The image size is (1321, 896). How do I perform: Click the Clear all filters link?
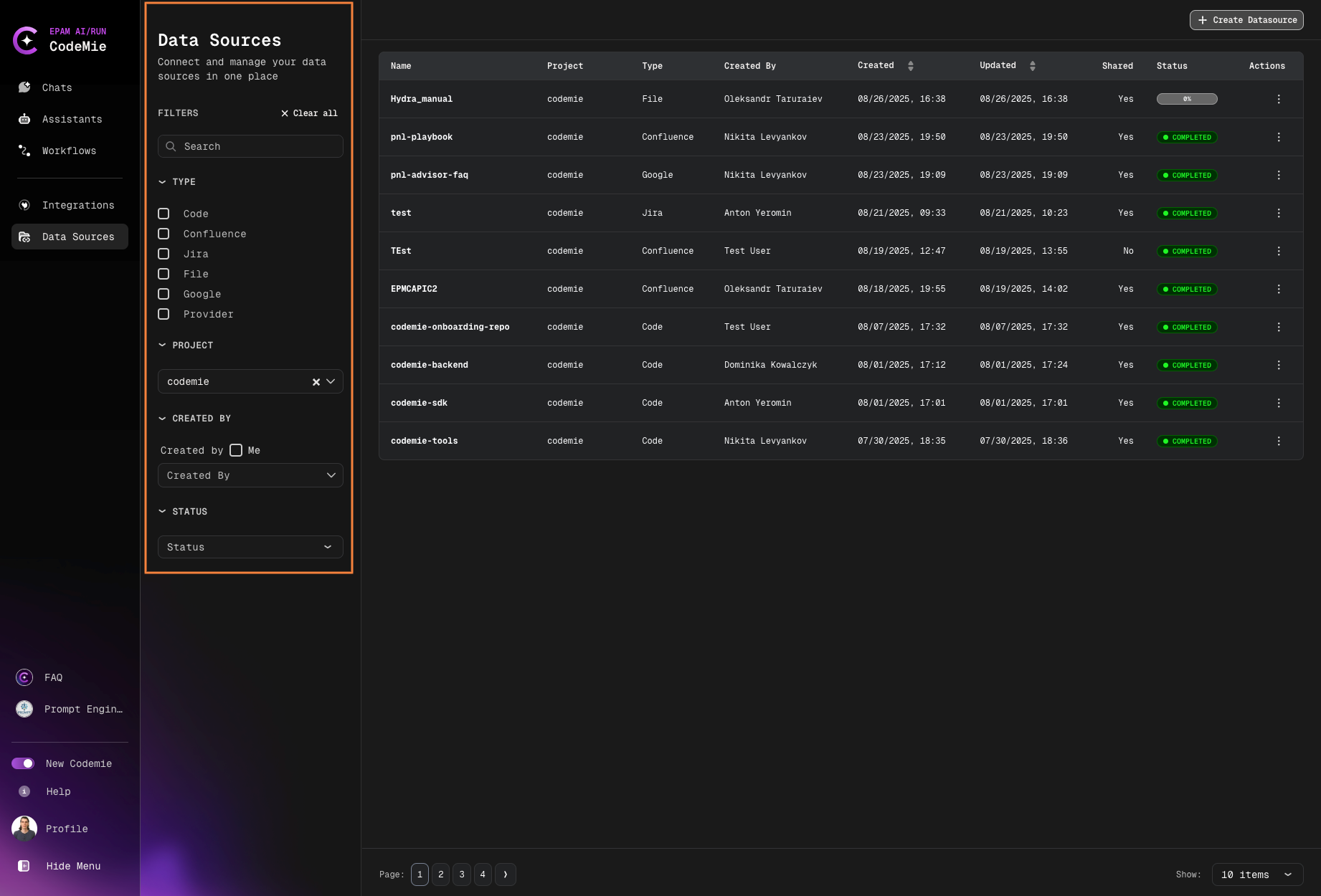309,113
